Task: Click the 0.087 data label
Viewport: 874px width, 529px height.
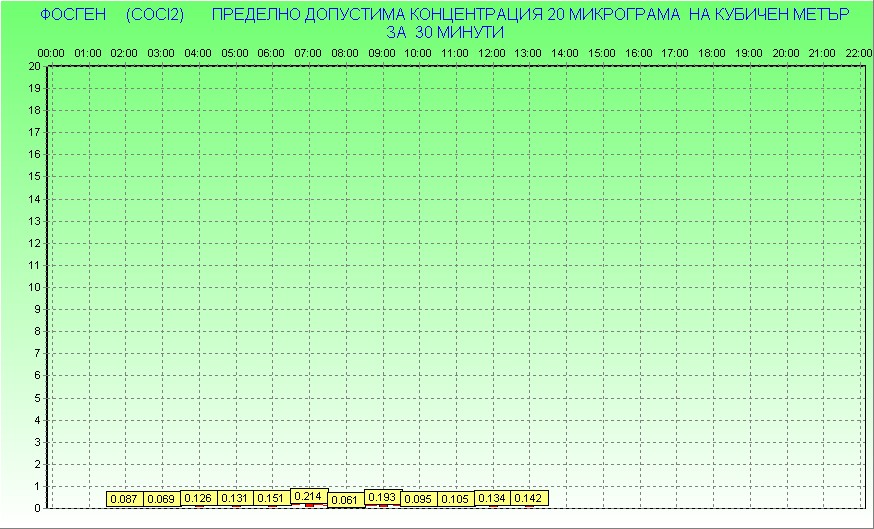Action: tap(124, 499)
